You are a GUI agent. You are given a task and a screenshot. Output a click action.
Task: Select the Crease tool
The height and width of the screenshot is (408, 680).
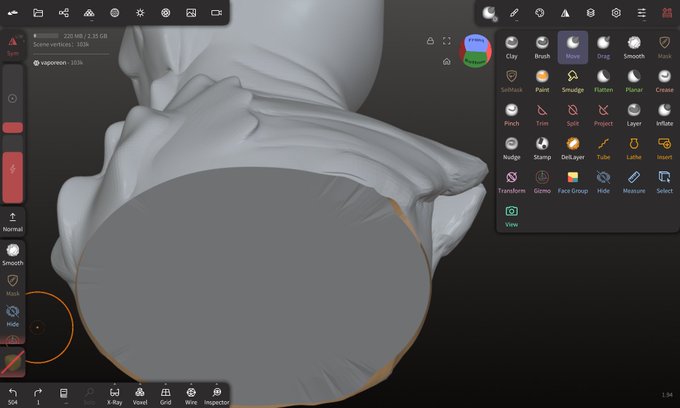point(664,81)
